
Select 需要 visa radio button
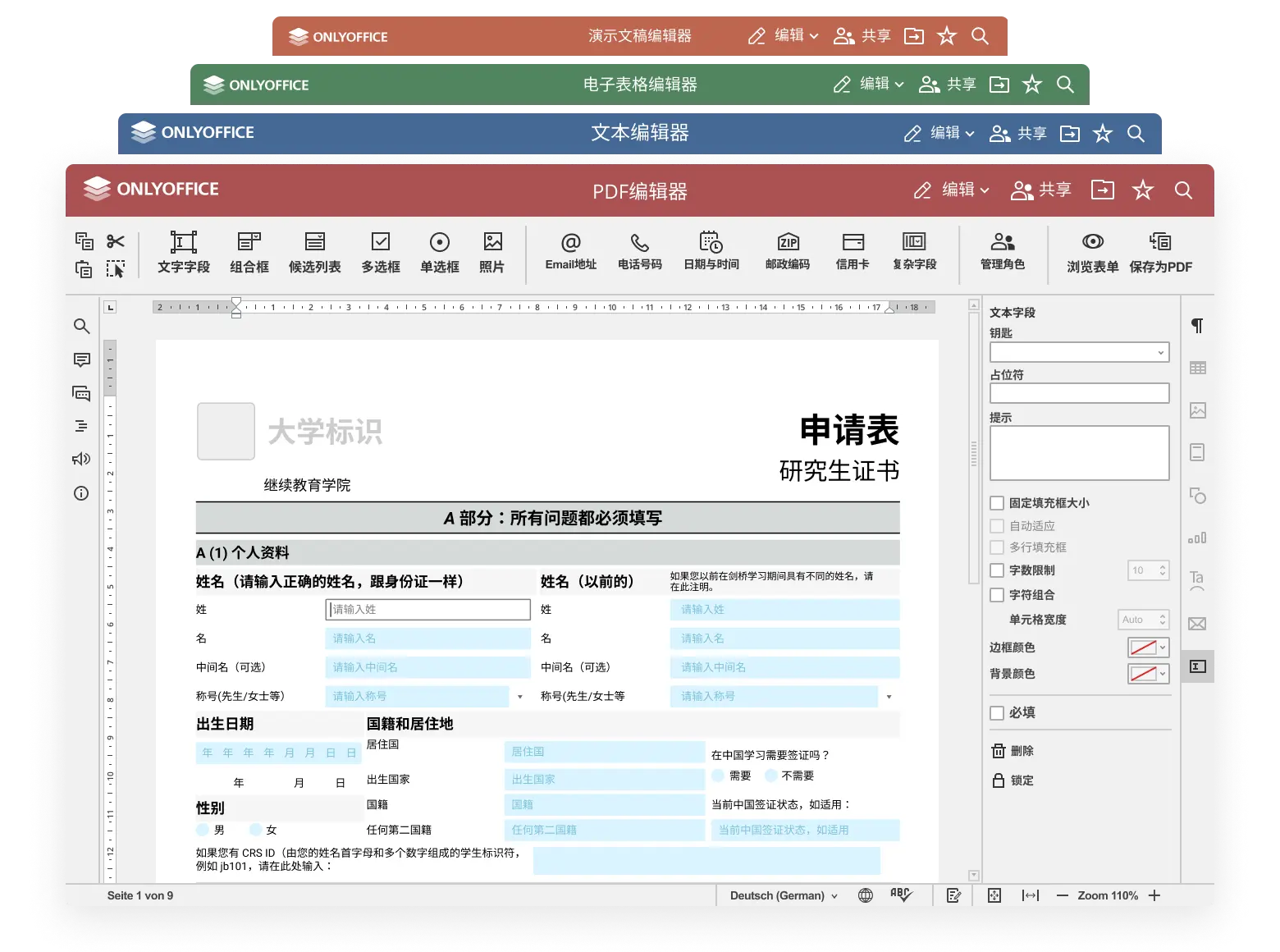[719, 776]
